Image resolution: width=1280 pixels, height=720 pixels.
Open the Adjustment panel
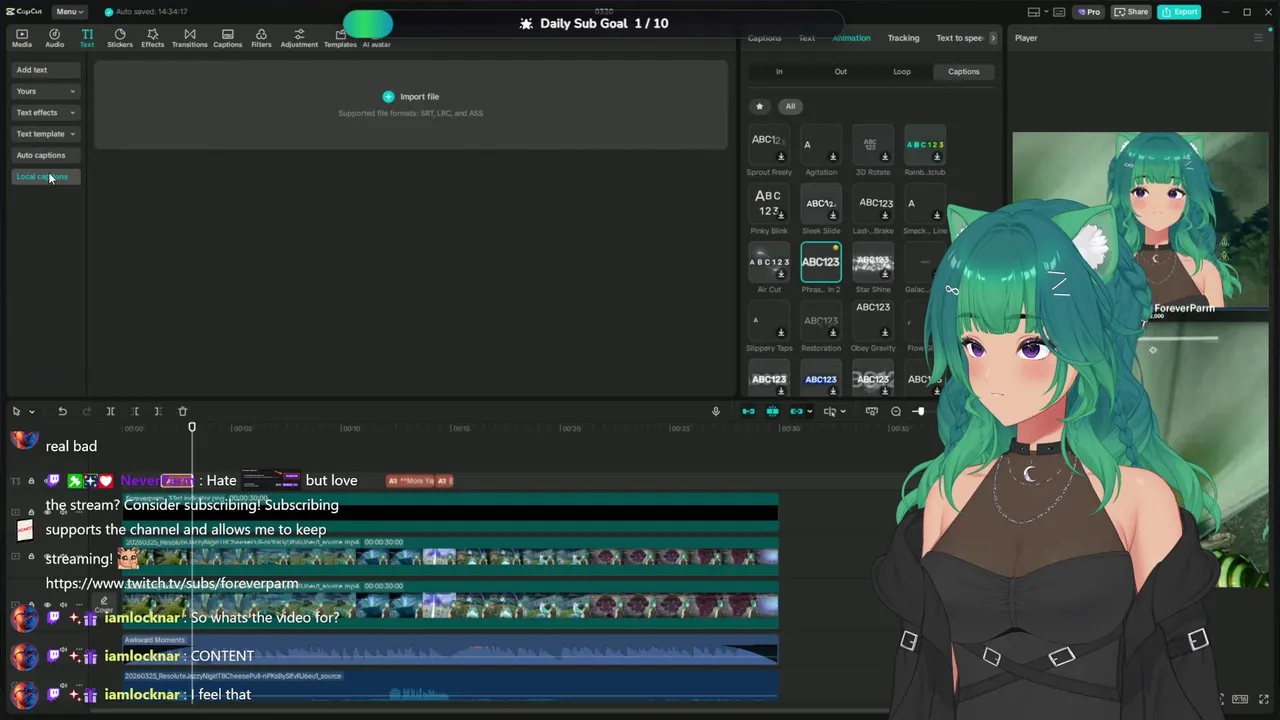299,38
